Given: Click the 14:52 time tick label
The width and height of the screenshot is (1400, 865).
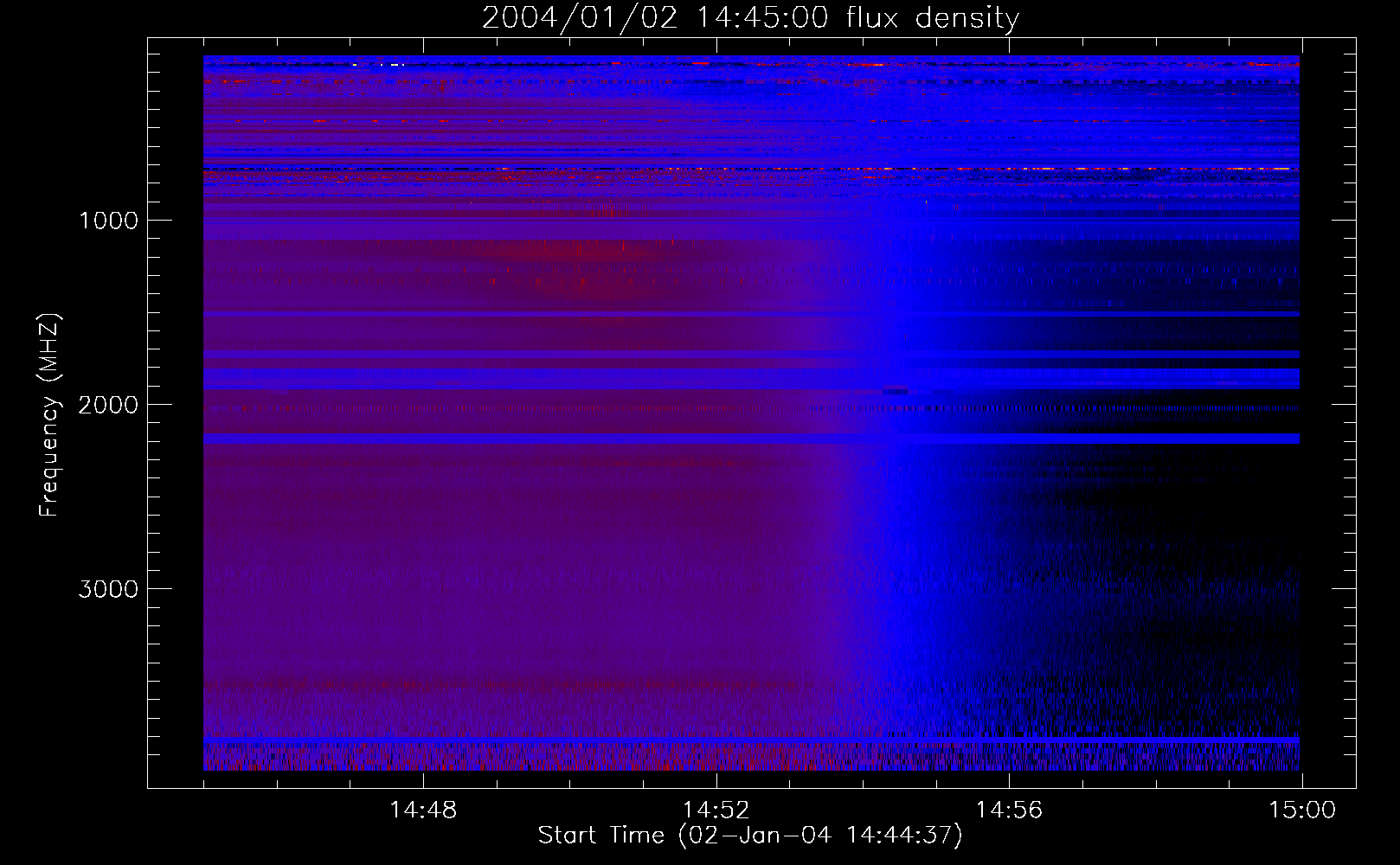Looking at the screenshot, I should (716, 811).
